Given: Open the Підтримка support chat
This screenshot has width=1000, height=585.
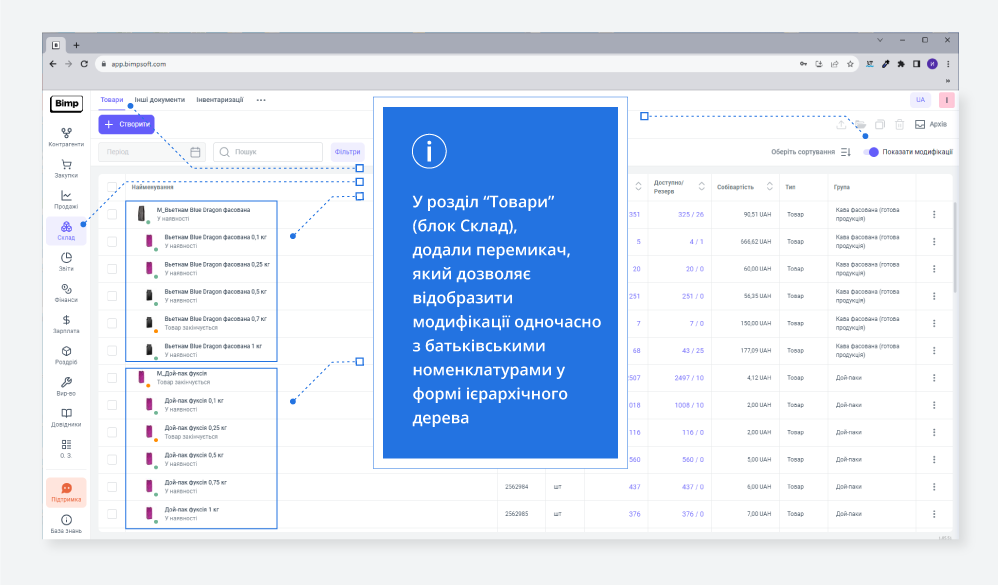Looking at the screenshot, I should point(66,492).
